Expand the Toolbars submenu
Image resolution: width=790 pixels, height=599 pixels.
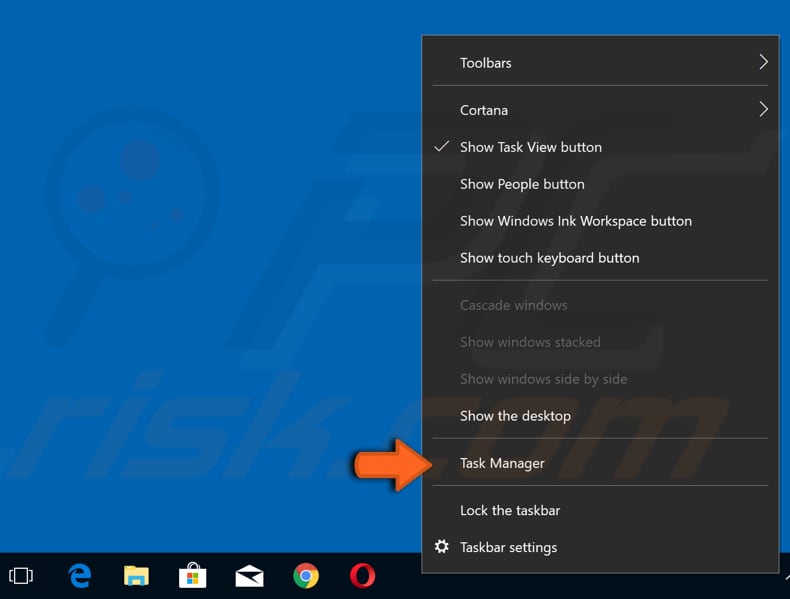(600, 62)
